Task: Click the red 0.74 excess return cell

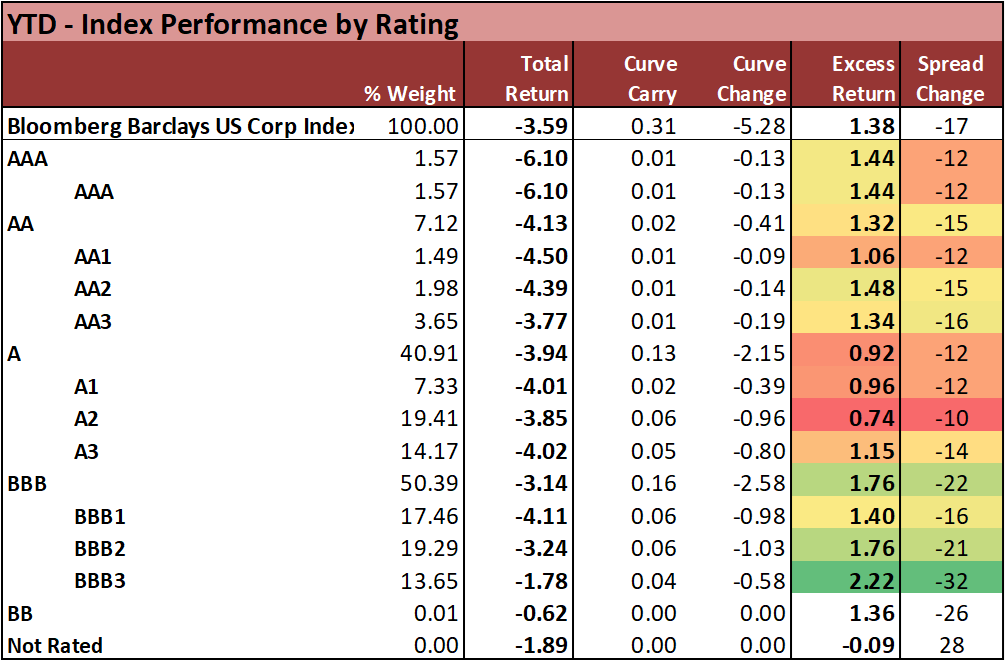Action: click(870, 419)
